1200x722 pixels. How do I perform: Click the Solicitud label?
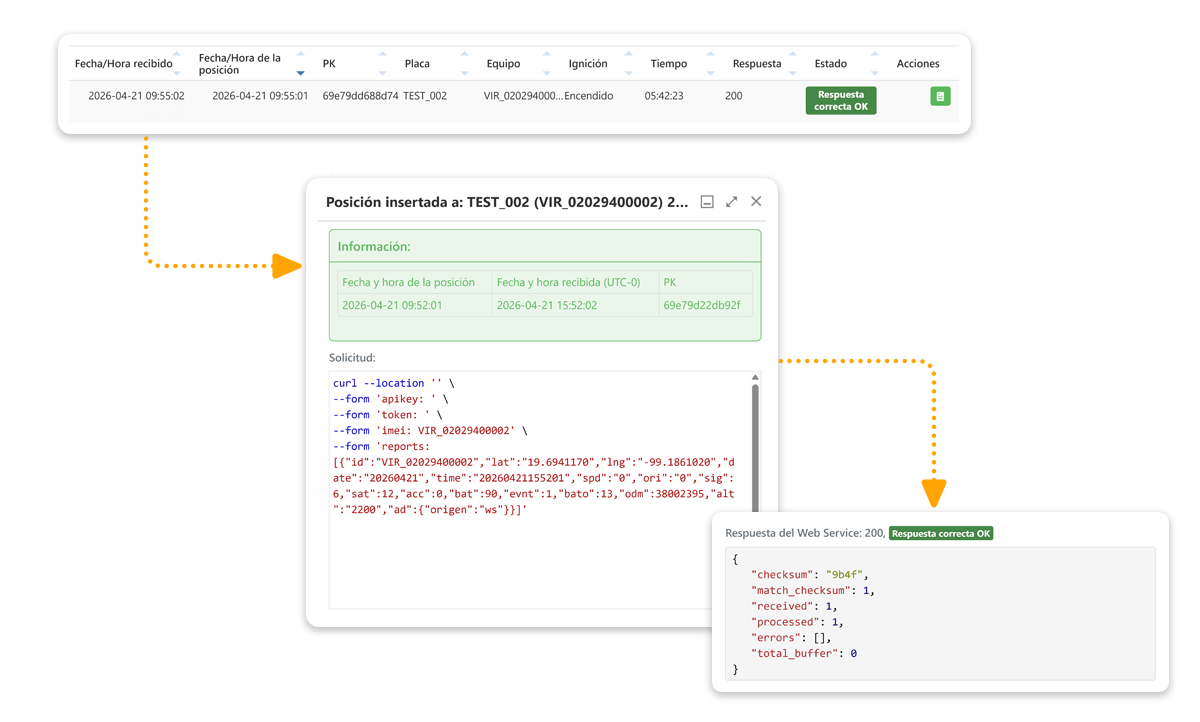point(352,357)
